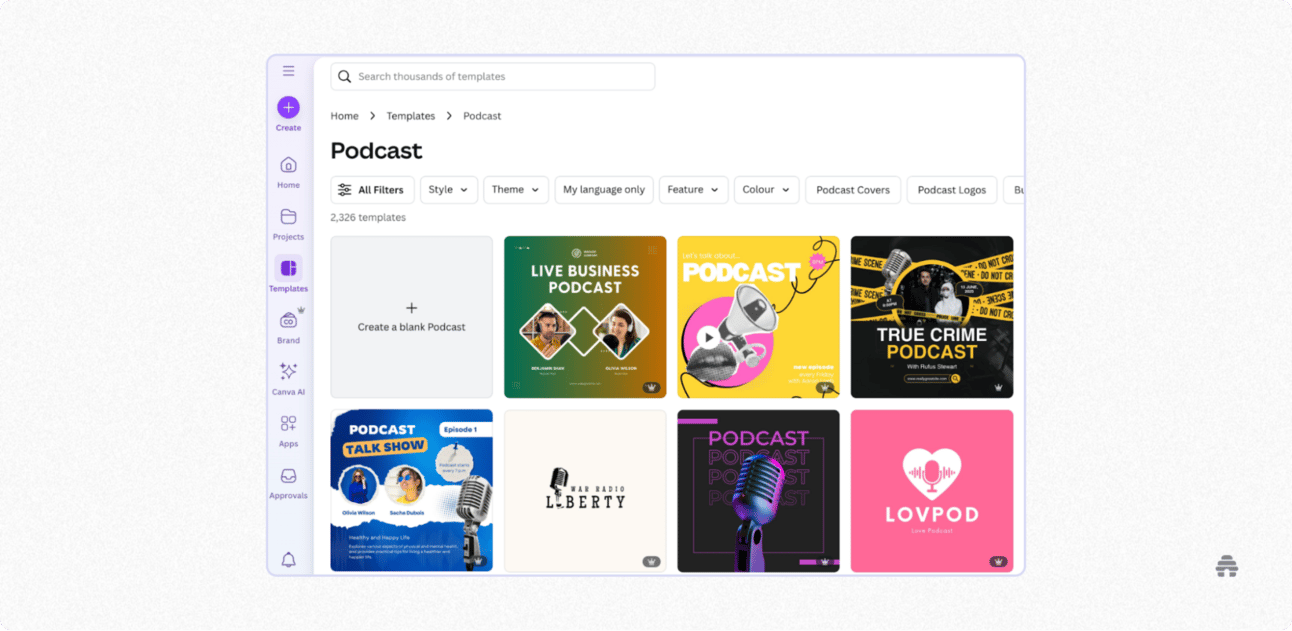Viewport: 1292px width, 631px height.
Task: Click crown badge on Live Business Podcast template
Action: (652, 387)
